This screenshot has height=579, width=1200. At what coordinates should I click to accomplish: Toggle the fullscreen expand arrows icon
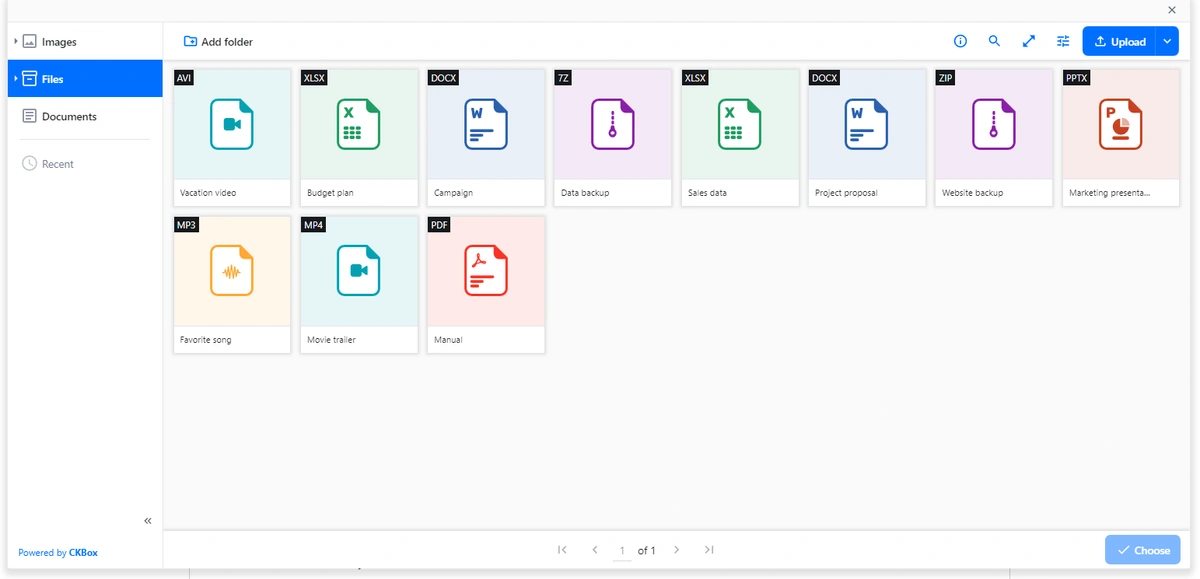1028,41
